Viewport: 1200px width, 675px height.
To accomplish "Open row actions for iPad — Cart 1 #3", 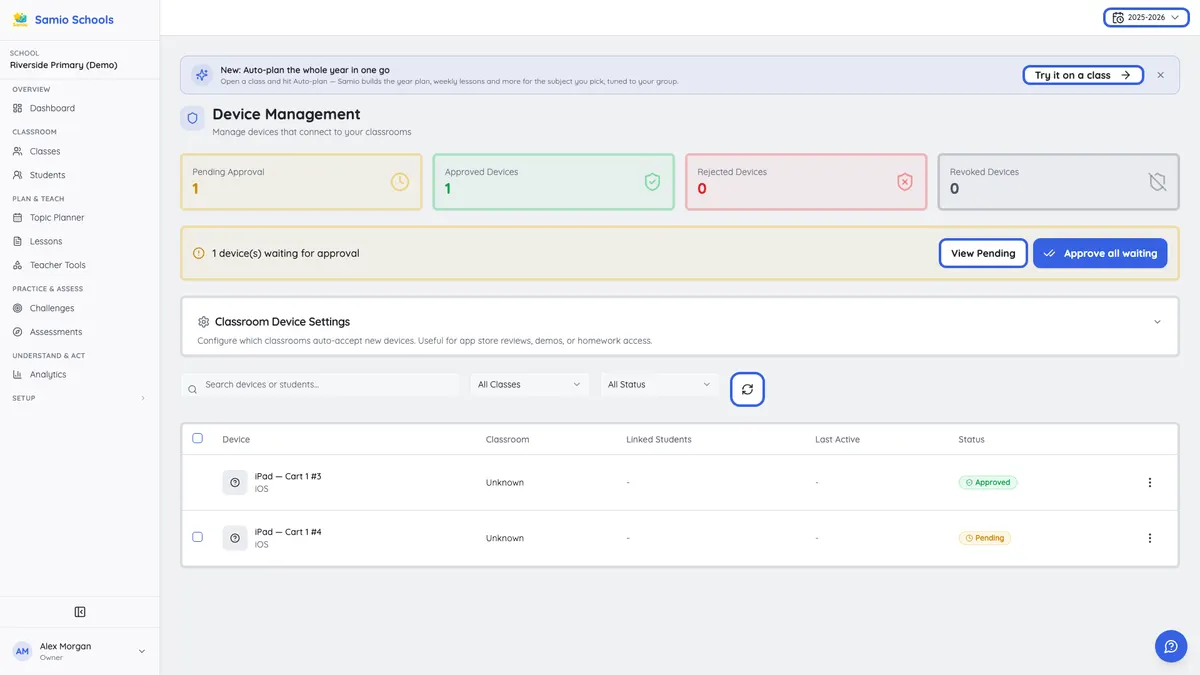I will point(1149,482).
